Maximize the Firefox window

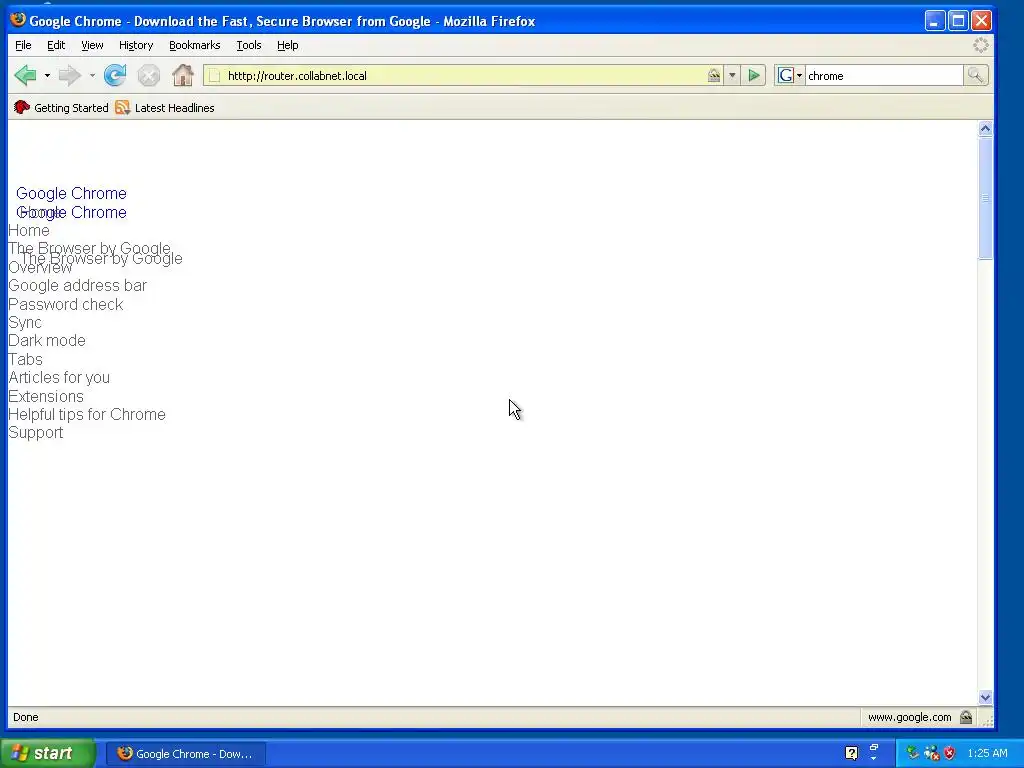(958, 21)
